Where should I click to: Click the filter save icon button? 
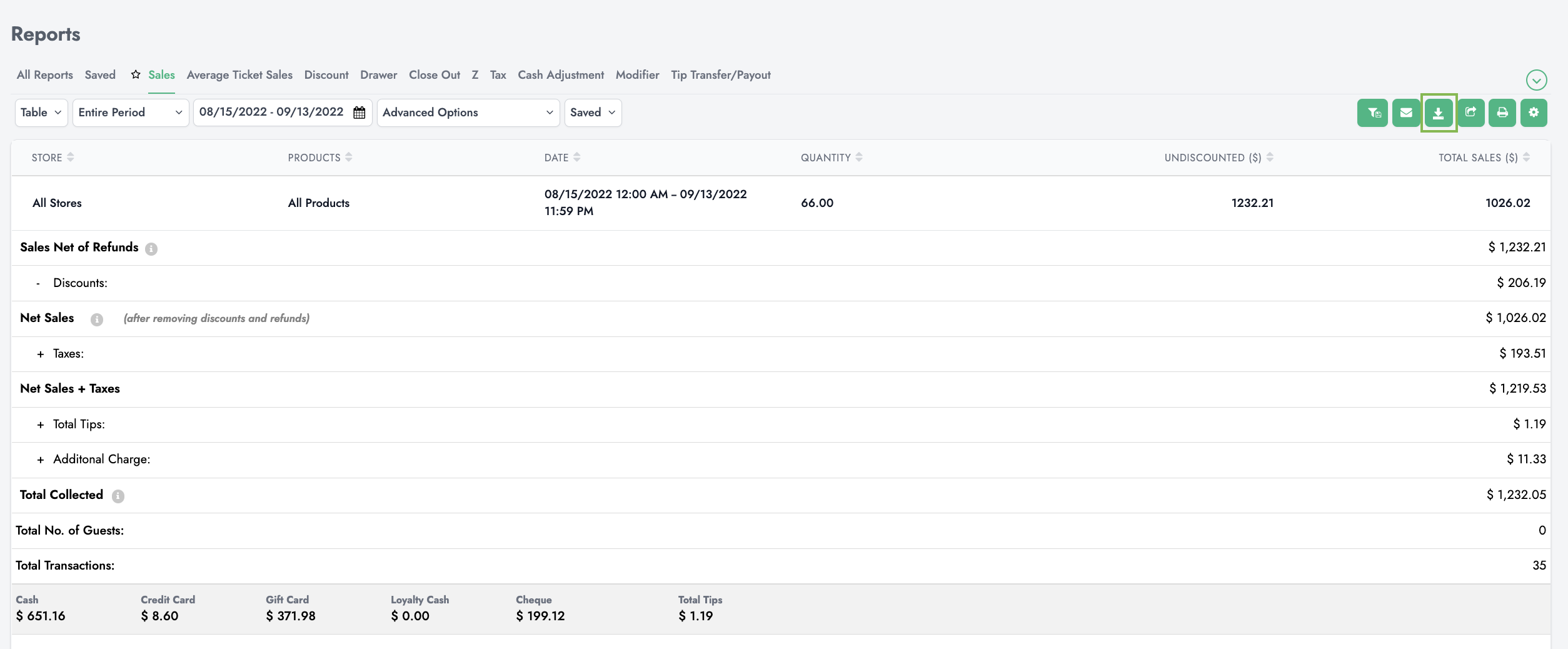(1372, 113)
